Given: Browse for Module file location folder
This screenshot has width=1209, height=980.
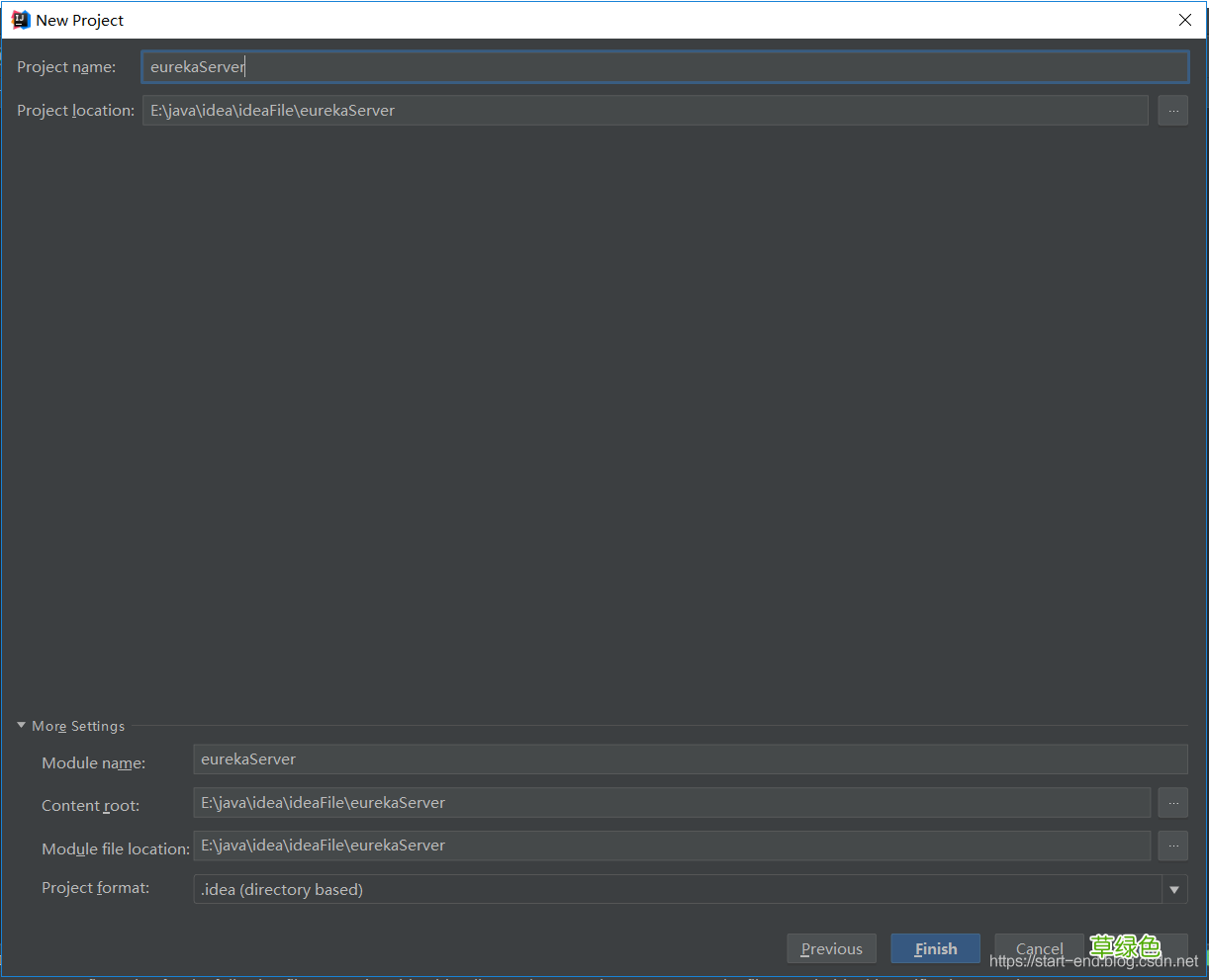Looking at the screenshot, I should [1173, 846].
